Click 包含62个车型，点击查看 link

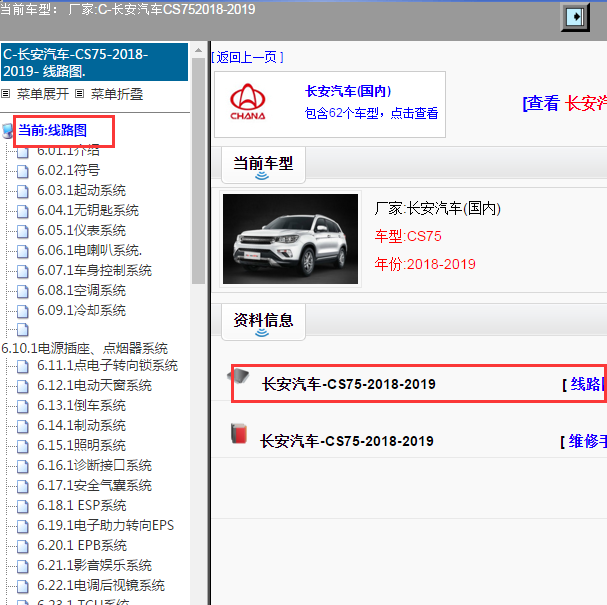371,113
